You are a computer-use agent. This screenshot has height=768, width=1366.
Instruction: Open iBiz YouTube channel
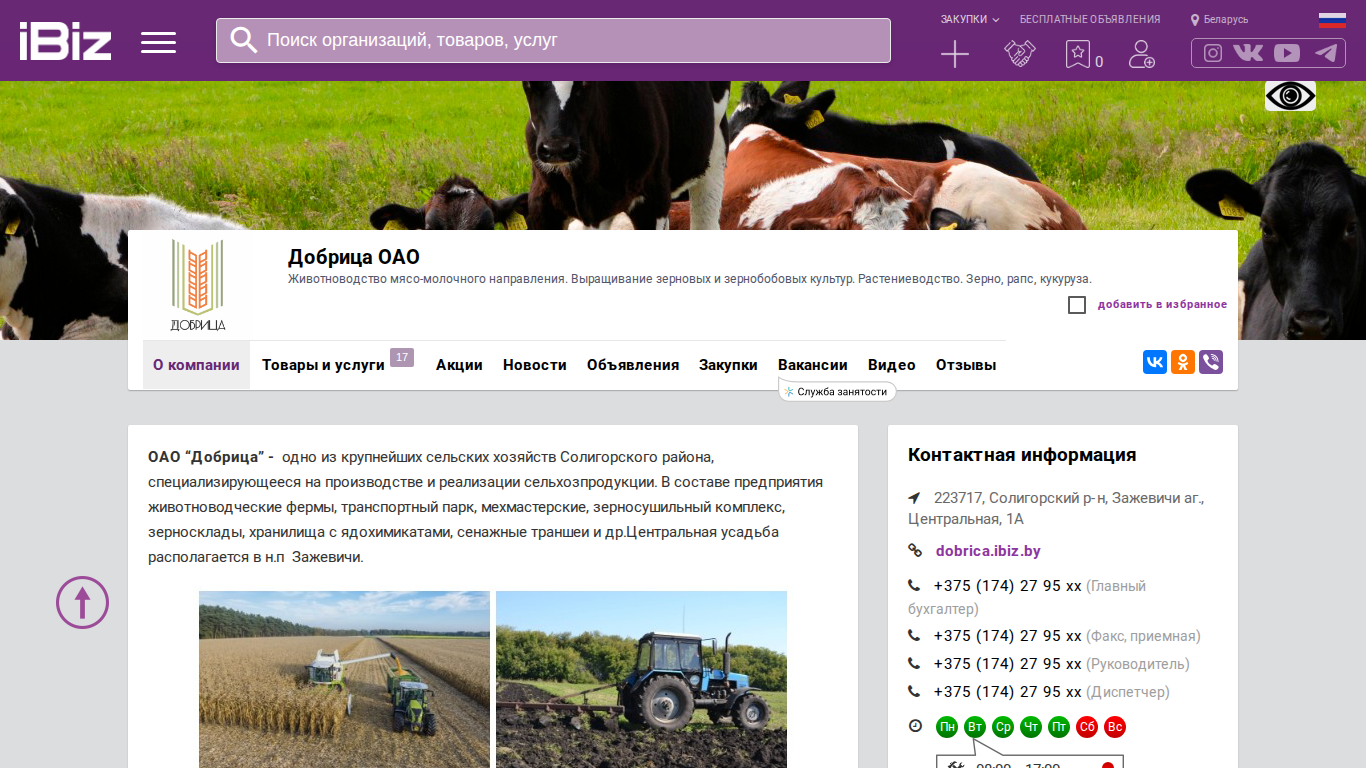1287,53
